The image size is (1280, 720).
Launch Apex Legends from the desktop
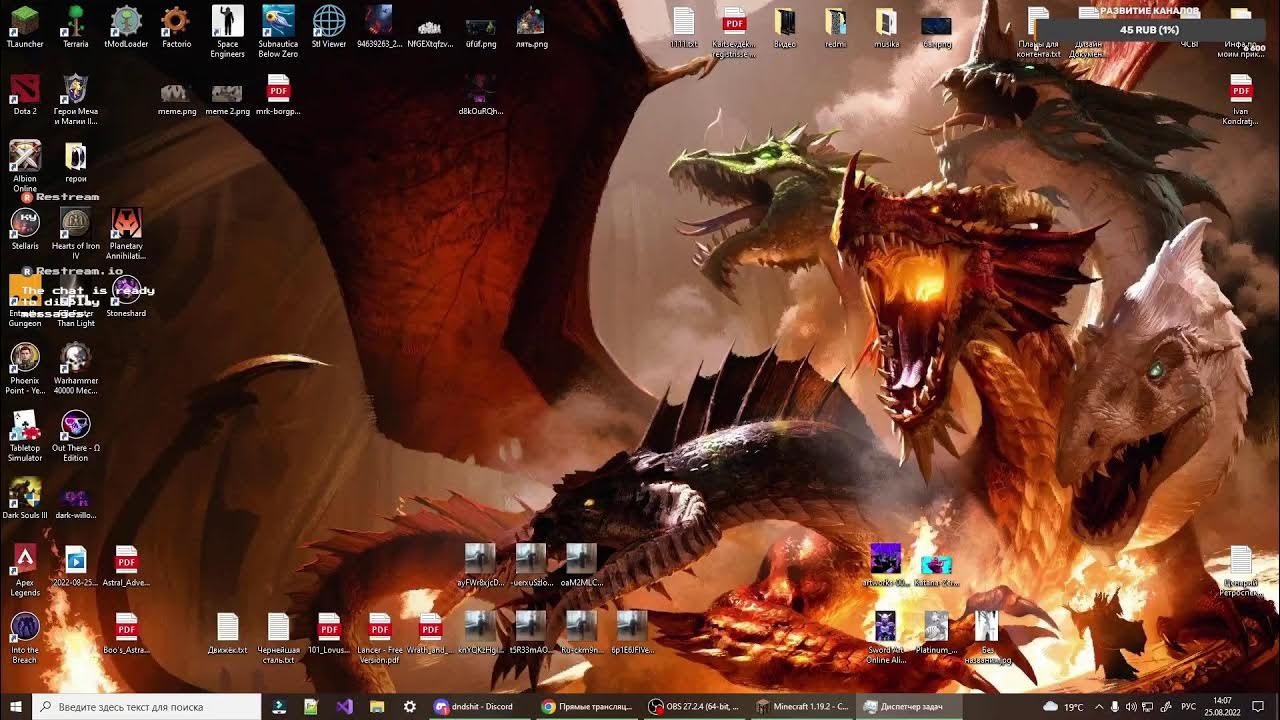click(25, 570)
